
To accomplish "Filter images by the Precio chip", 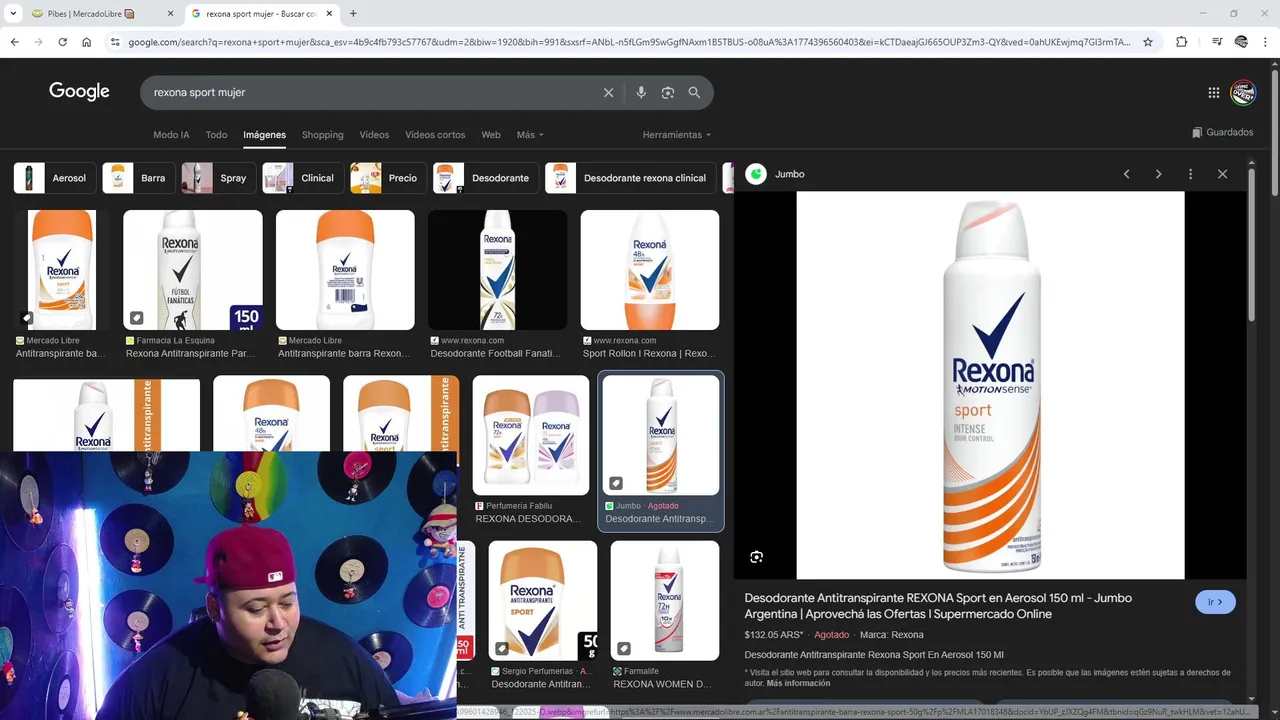I will (389, 178).
